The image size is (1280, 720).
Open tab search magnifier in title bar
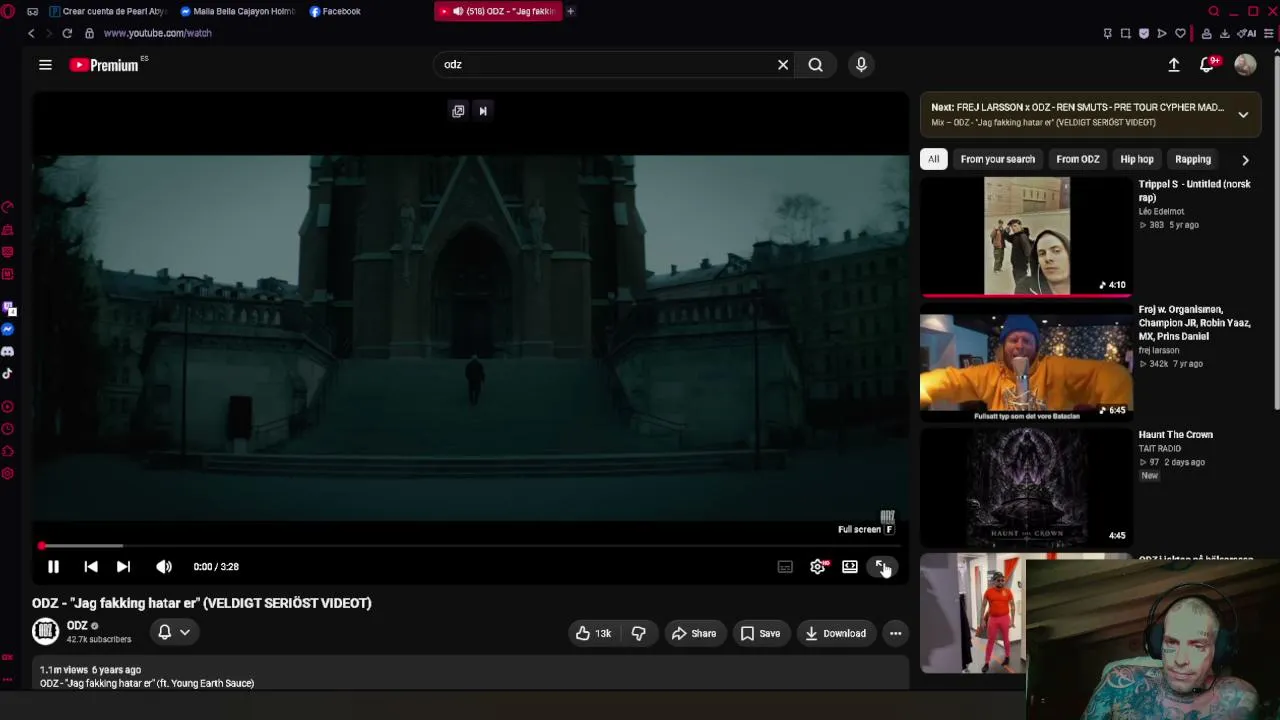pos(1214,11)
